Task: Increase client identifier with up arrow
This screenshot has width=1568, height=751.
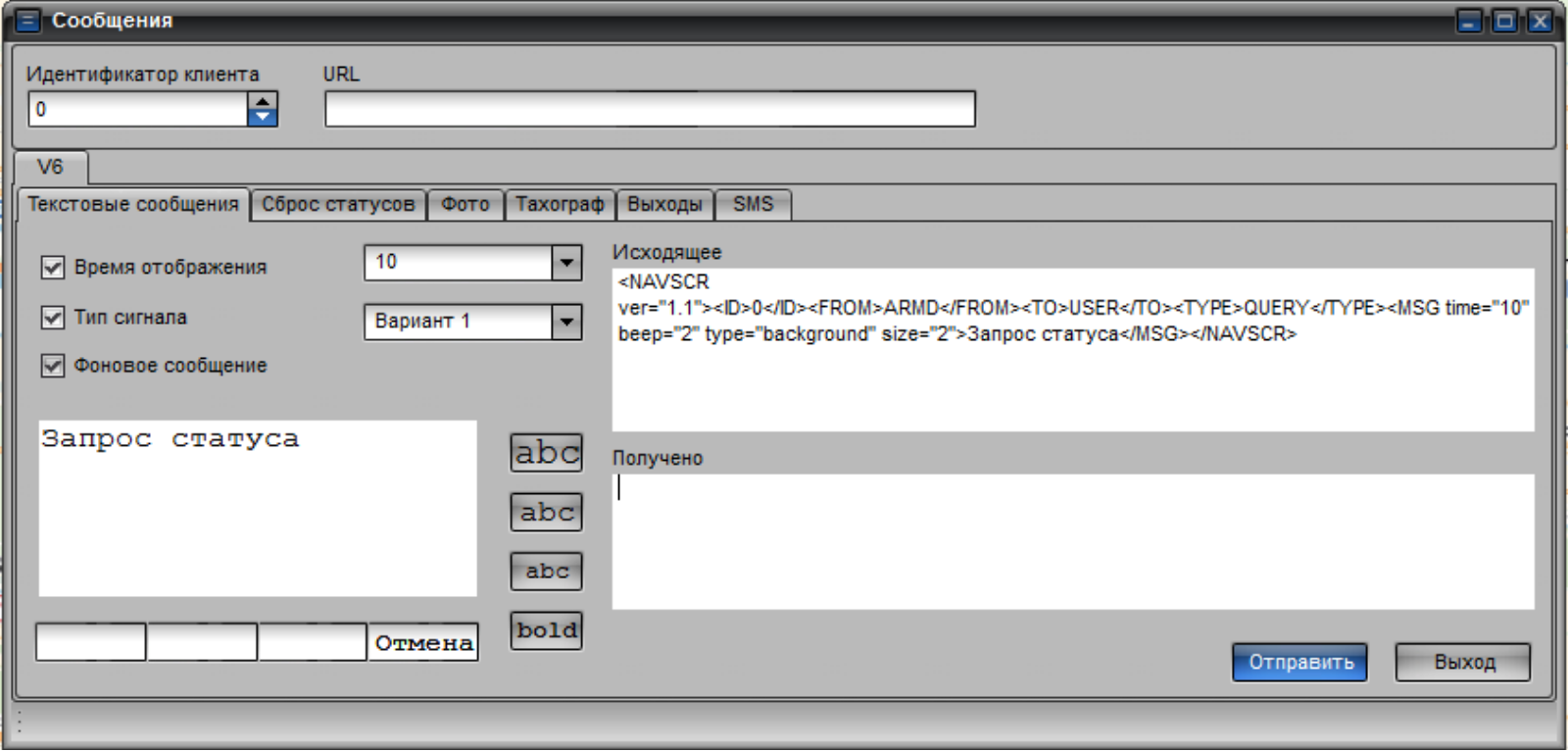Action: tap(262, 101)
